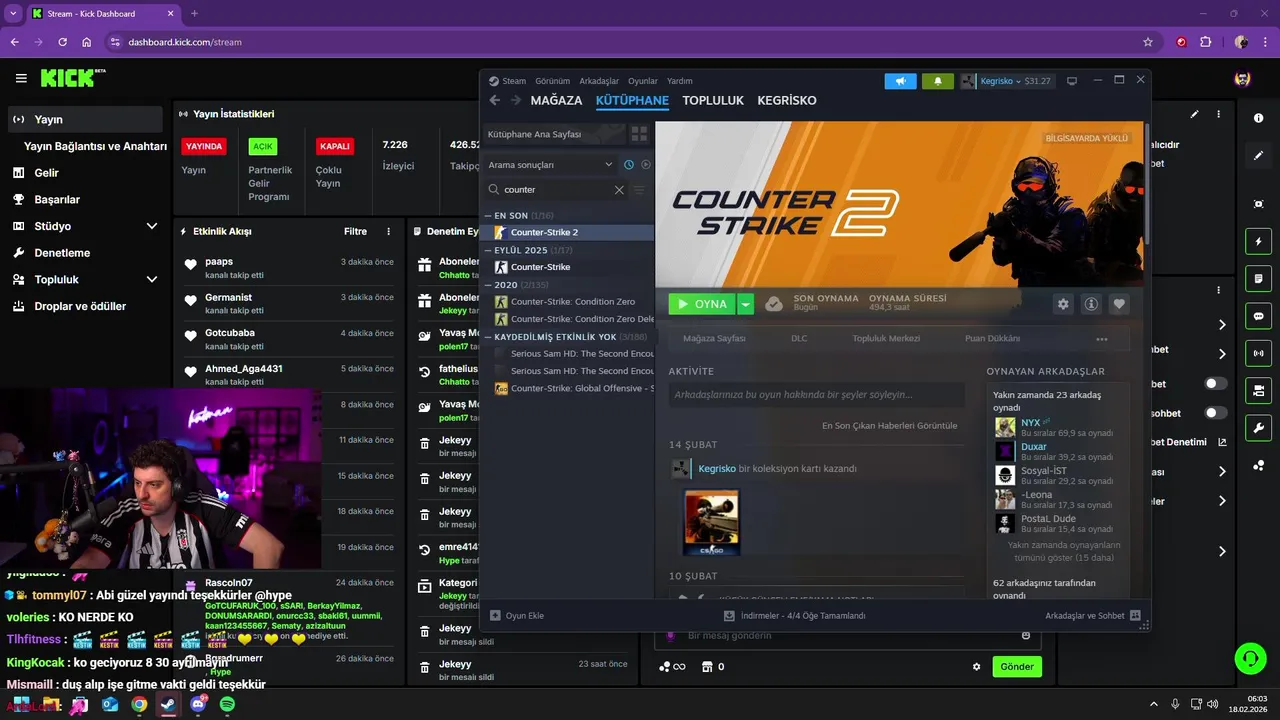The image size is (1280, 720).
Task: Open Arkadaşlar ve Sohbet
Action: [1093, 616]
